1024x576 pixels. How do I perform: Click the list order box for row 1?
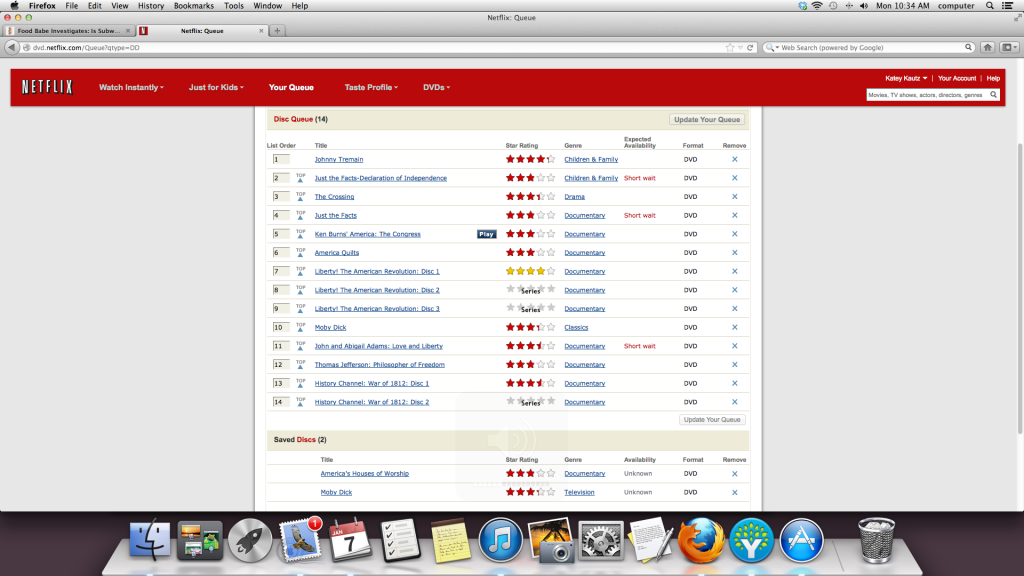[281, 159]
